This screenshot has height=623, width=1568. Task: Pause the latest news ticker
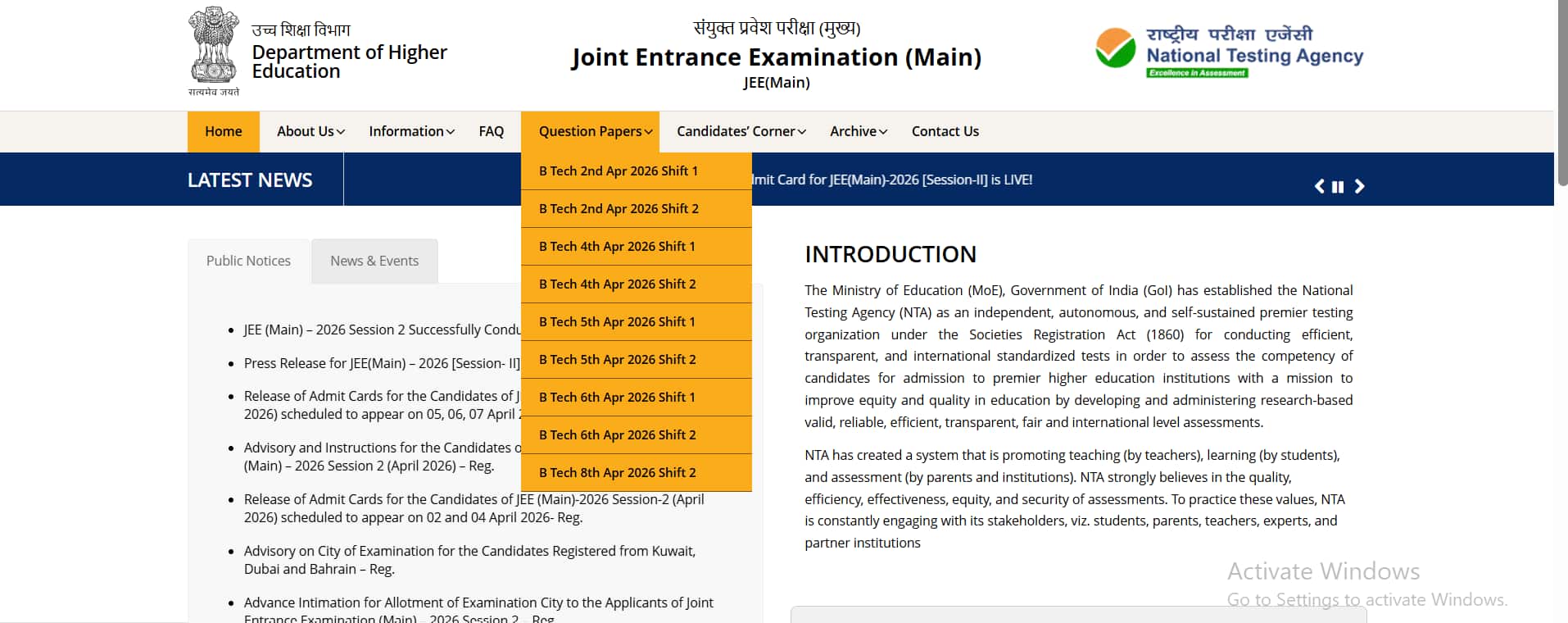1338,187
